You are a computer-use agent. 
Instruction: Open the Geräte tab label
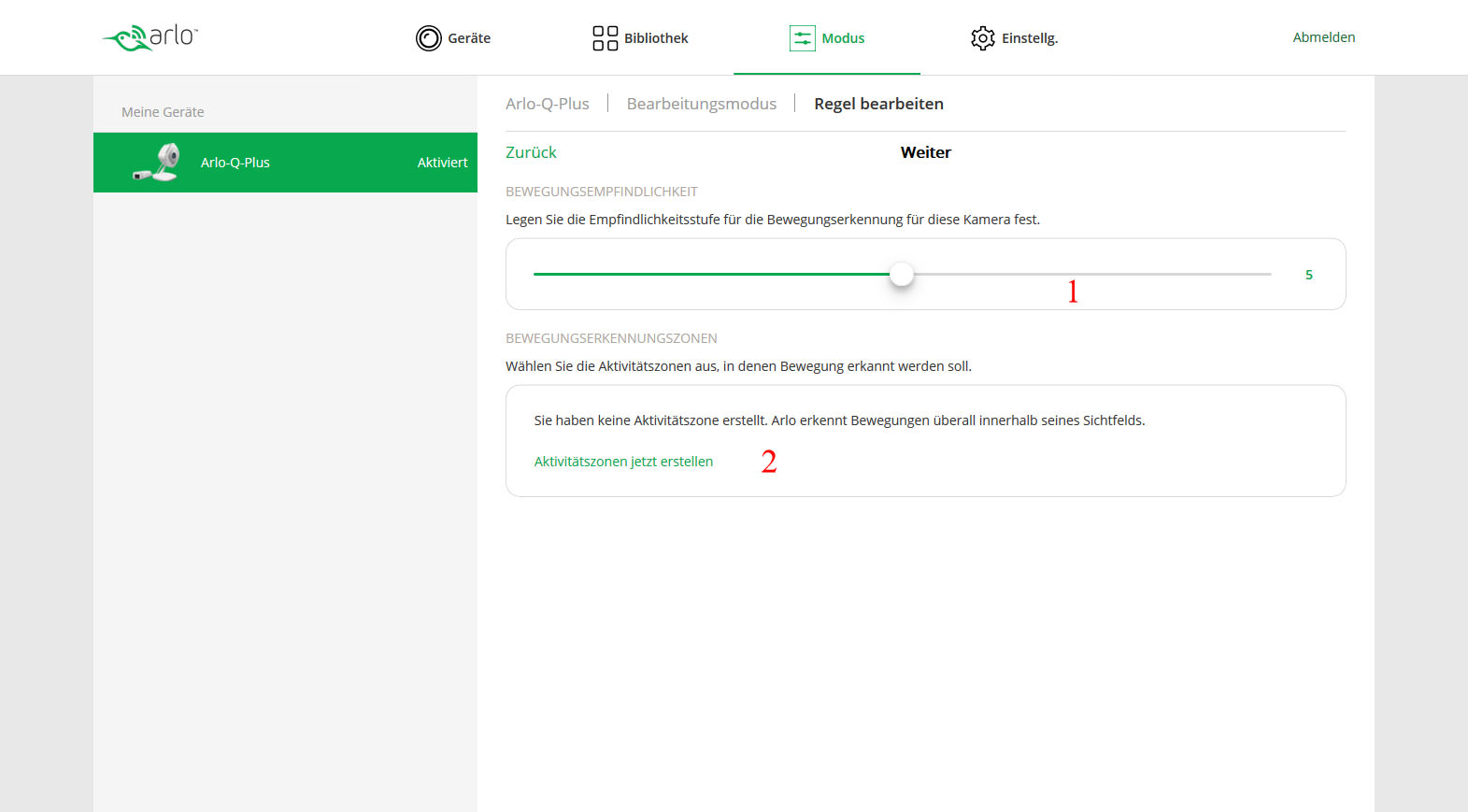pyautogui.click(x=469, y=38)
